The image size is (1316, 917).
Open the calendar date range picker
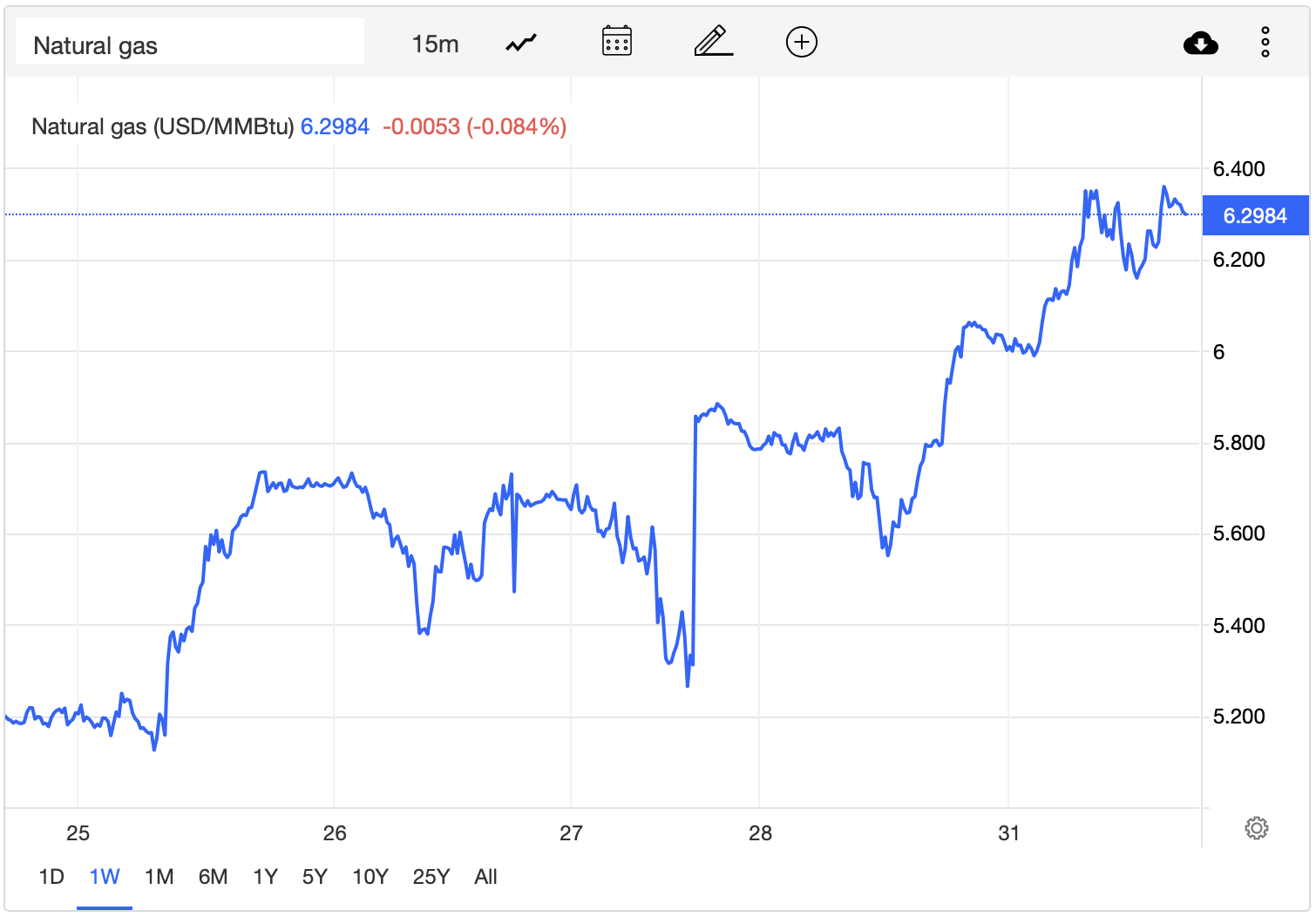[617, 41]
